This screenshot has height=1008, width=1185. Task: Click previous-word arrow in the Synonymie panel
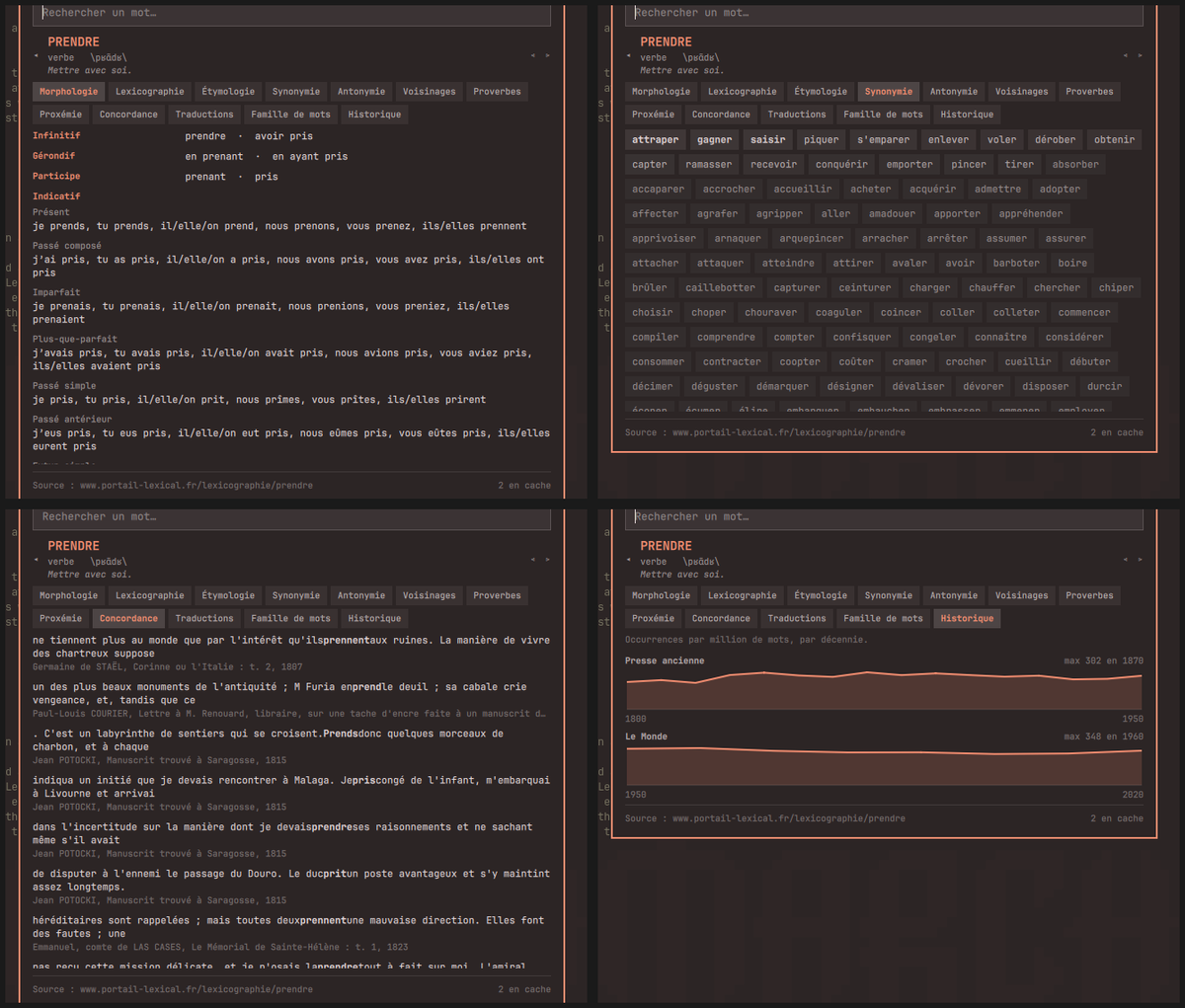point(1126,55)
